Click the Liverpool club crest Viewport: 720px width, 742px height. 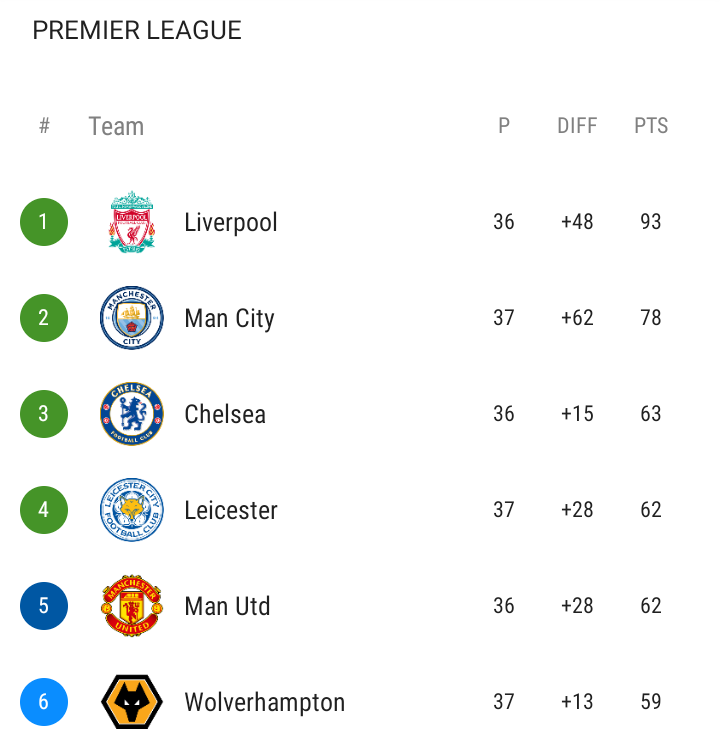coord(132,222)
